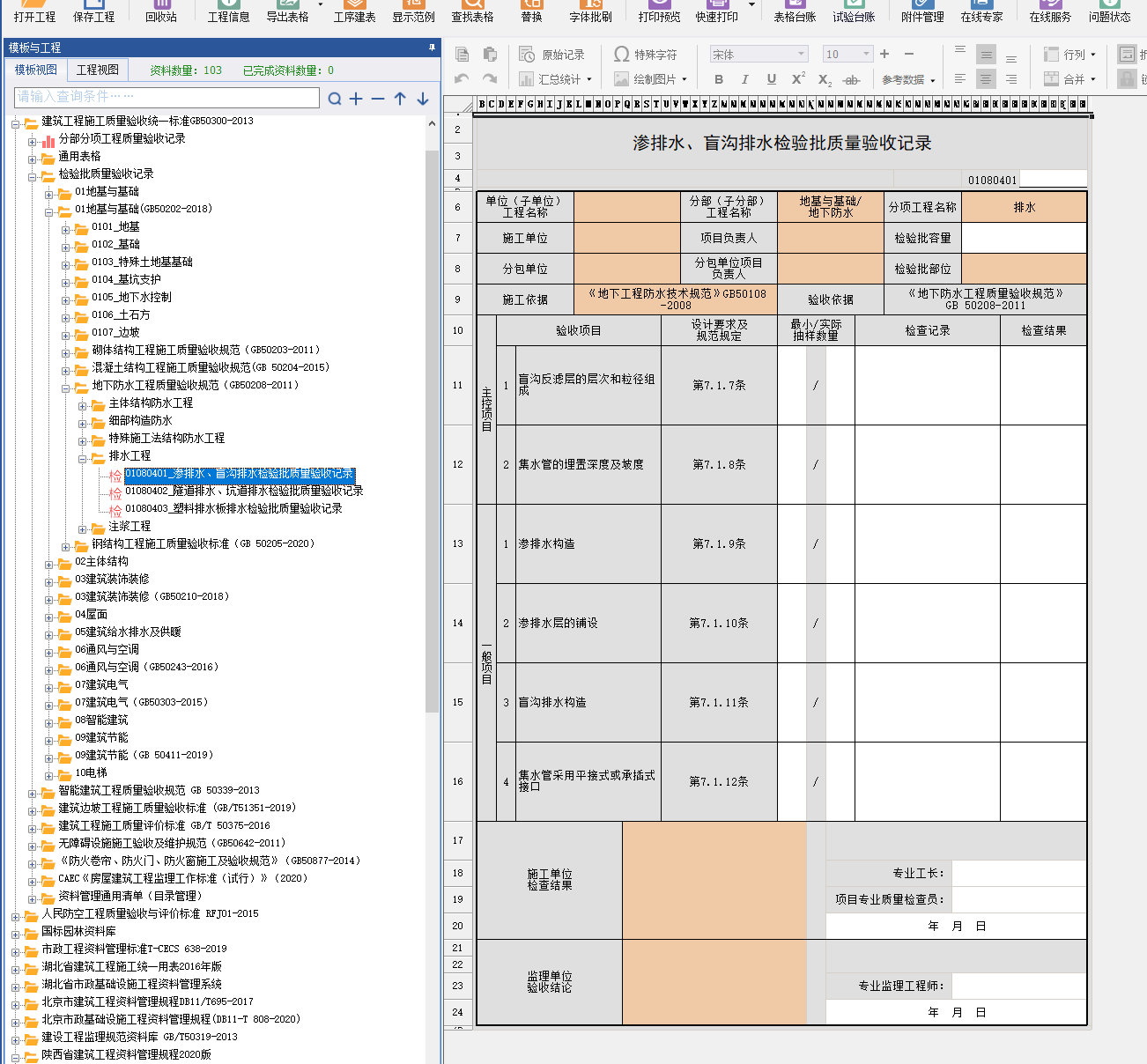
Task: Click 打印预览 print preview button
Action: [660, 11]
